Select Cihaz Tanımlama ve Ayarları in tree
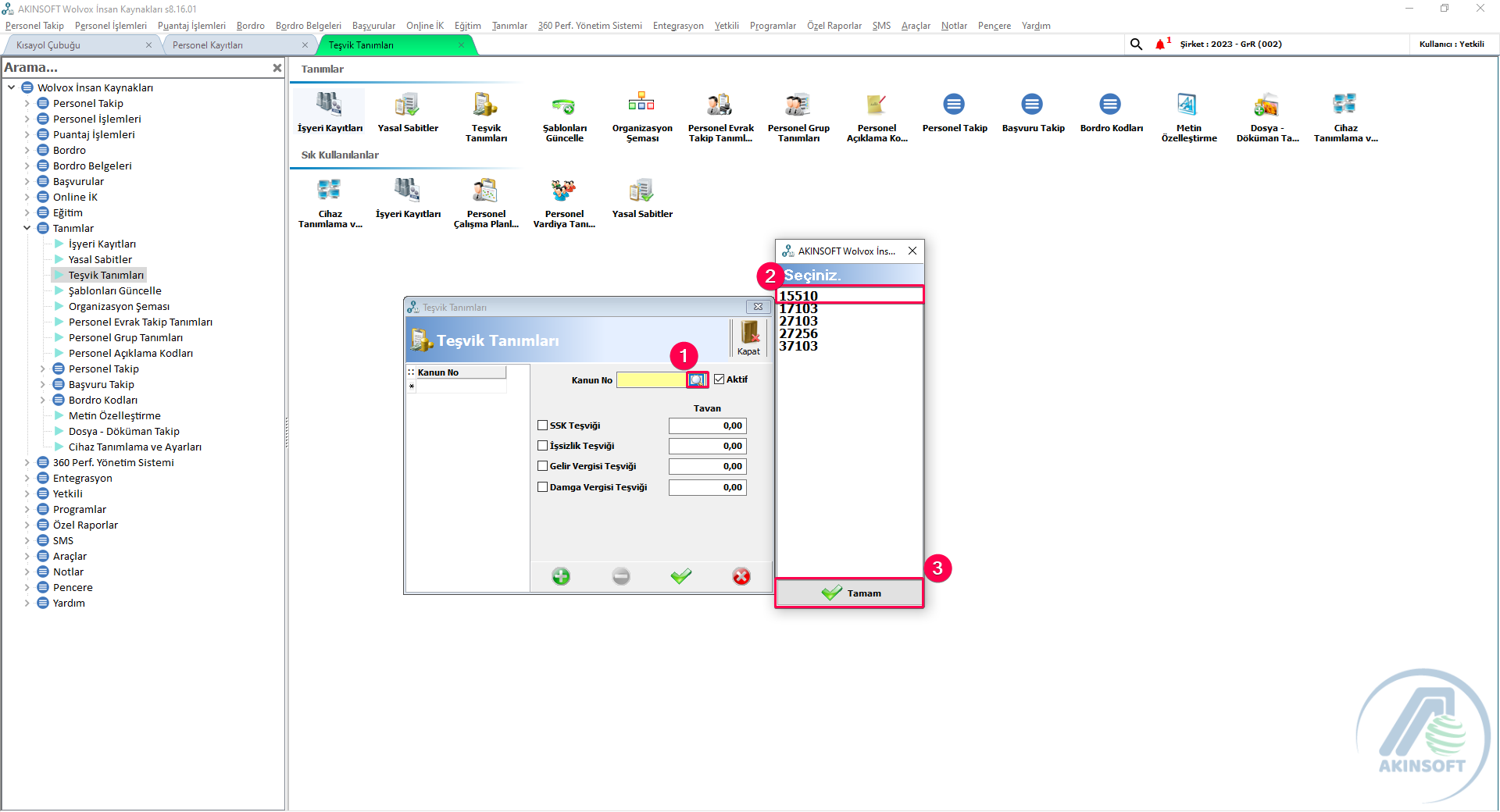 click(x=135, y=447)
